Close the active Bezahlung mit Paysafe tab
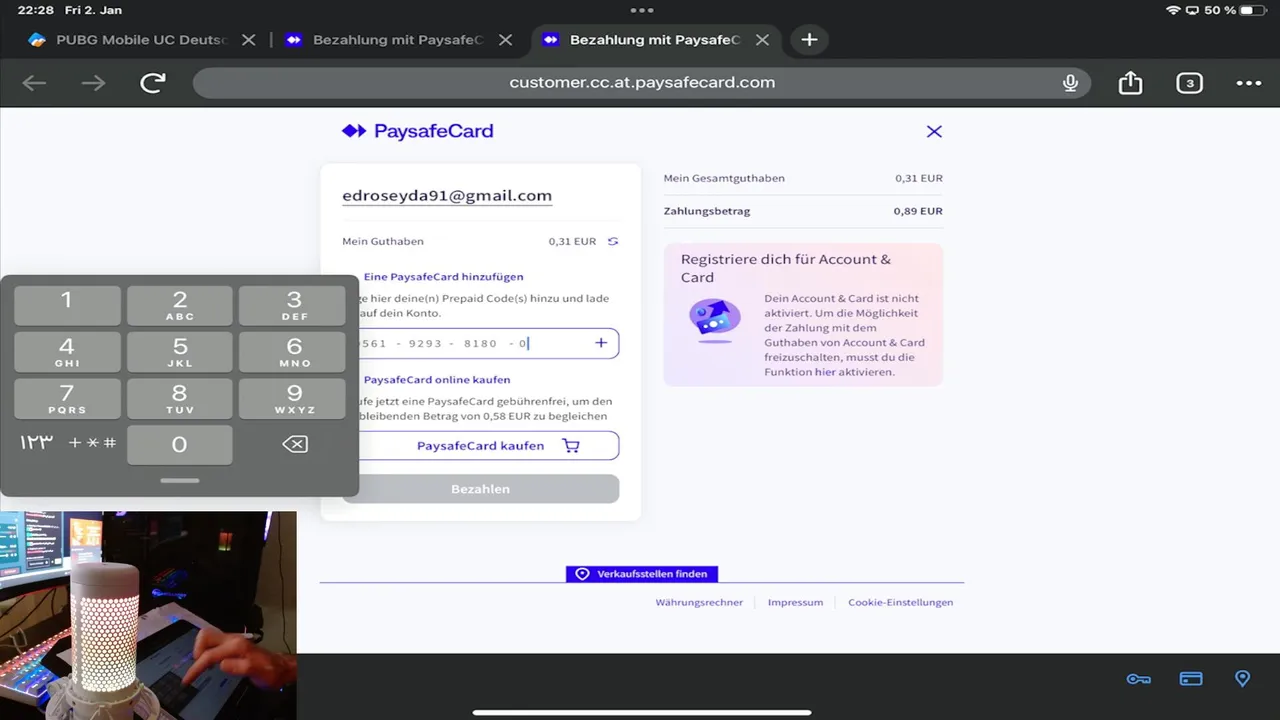This screenshot has width=1280, height=720. pyautogui.click(x=763, y=40)
